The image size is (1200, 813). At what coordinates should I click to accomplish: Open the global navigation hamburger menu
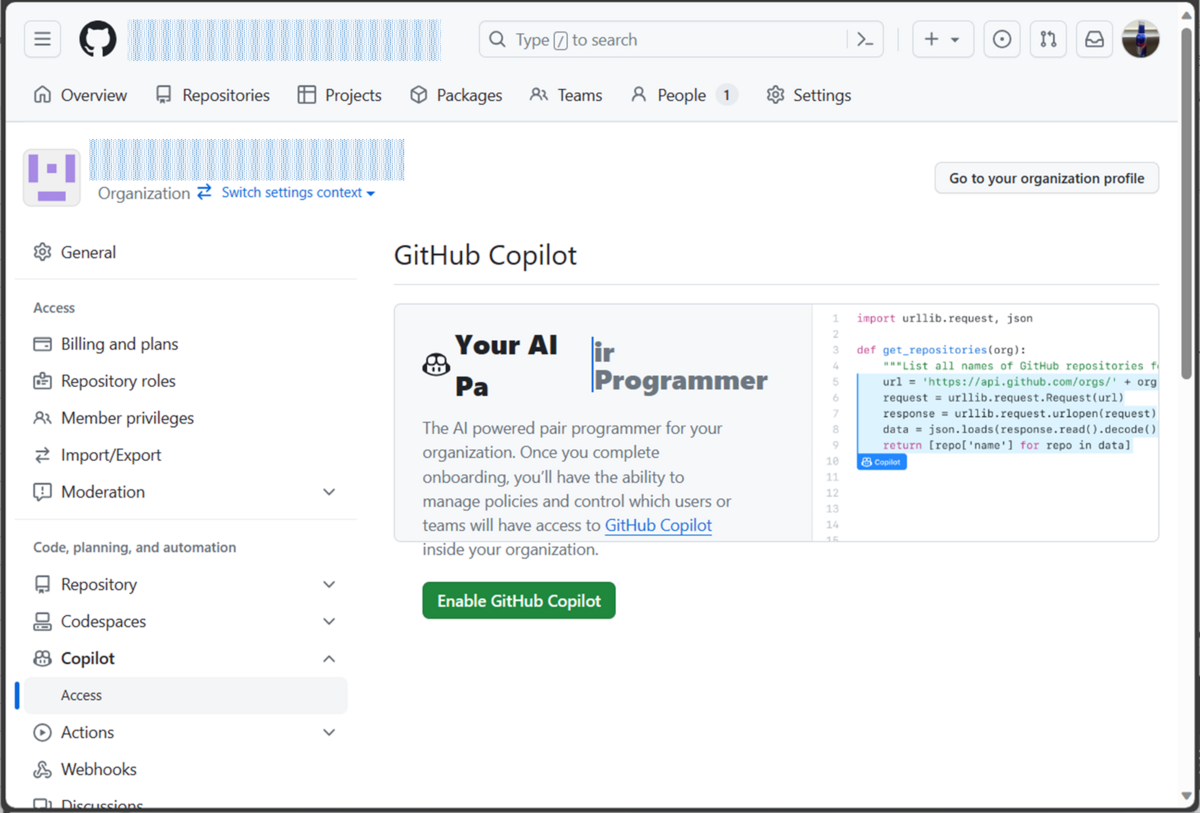coord(42,38)
